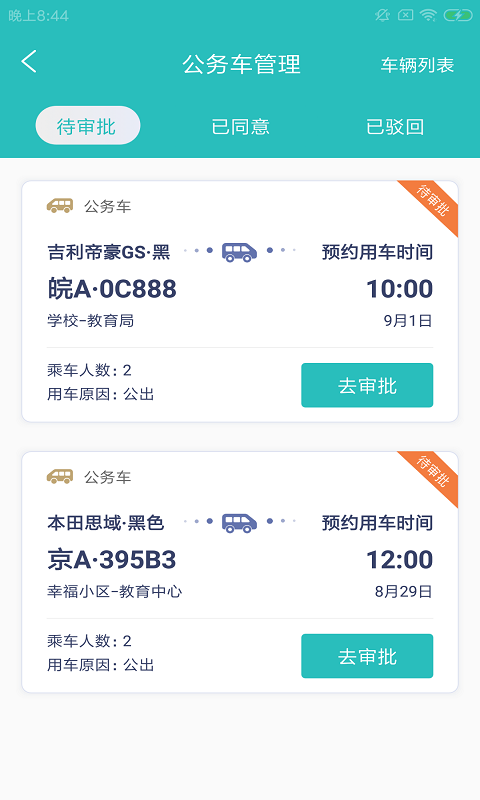Viewport: 480px width, 800px height.
Task: Tap the 幸福小区-教育中心 route text
Action: click(x=114, y=591)
